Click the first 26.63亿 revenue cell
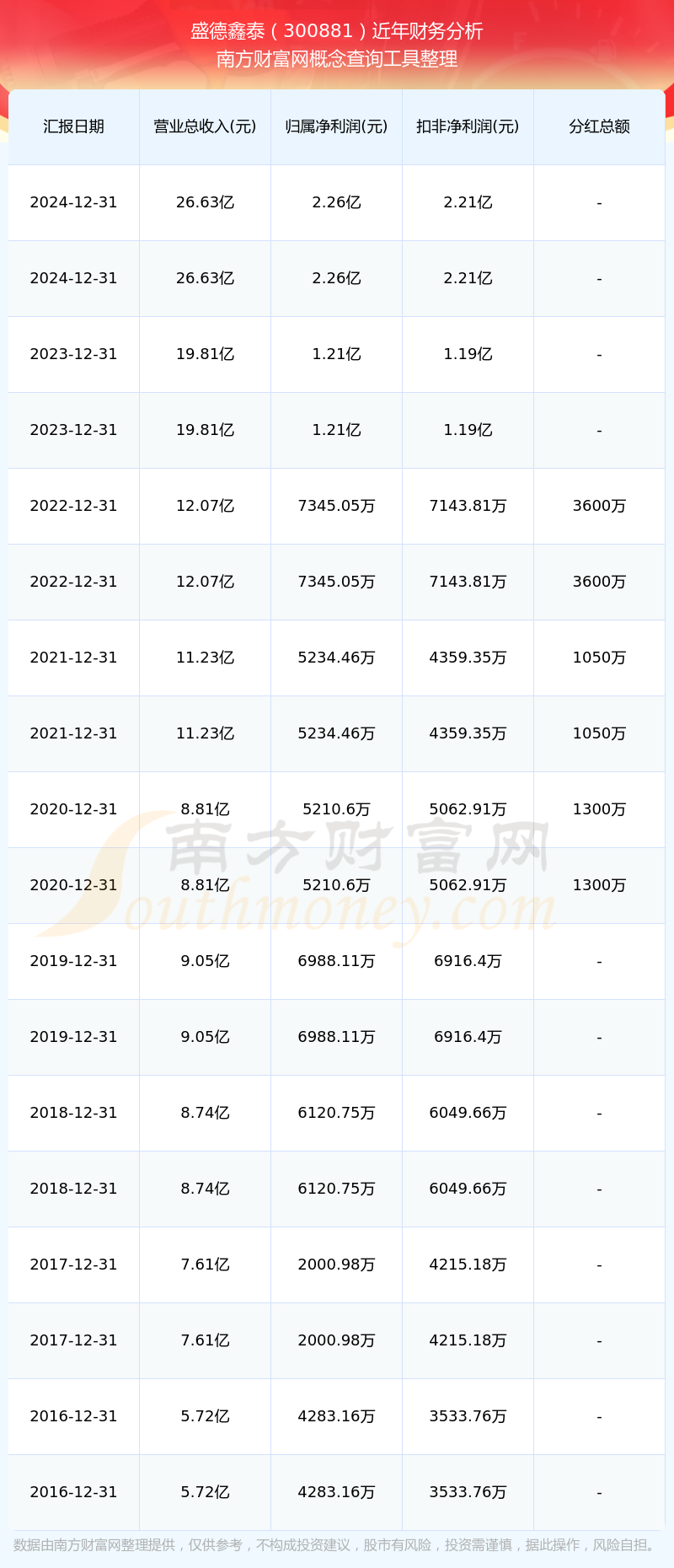Viewport: 674px width, 1568px height. coord(205,202)
